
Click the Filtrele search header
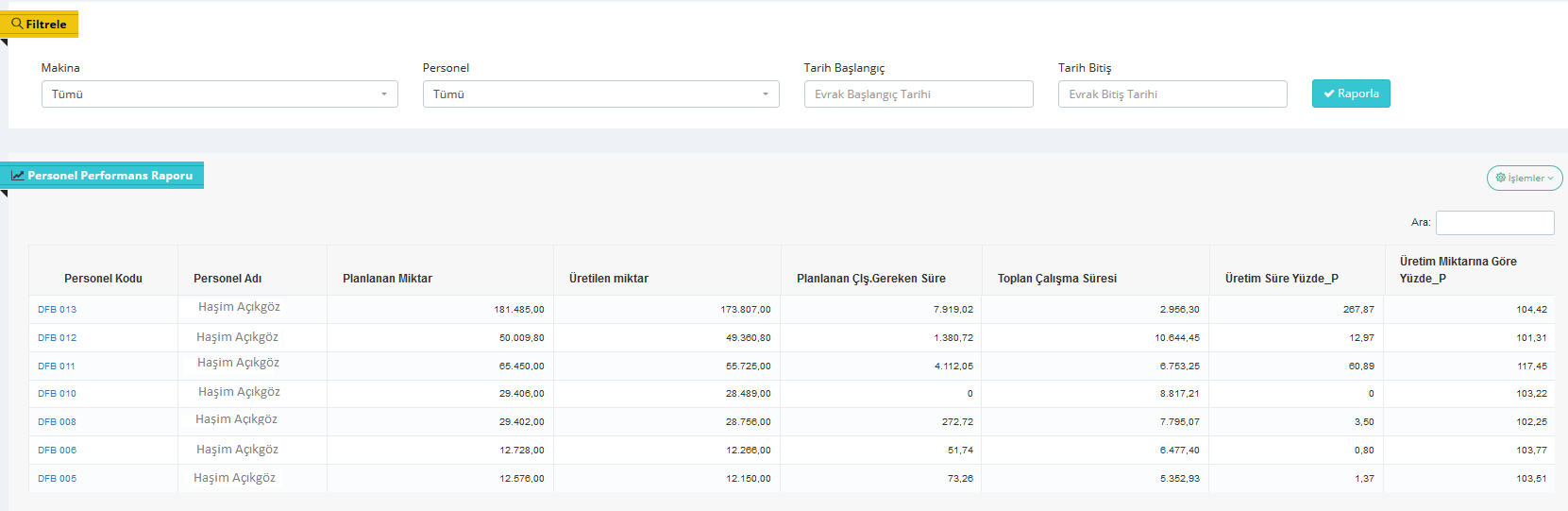tap(40, 24)
